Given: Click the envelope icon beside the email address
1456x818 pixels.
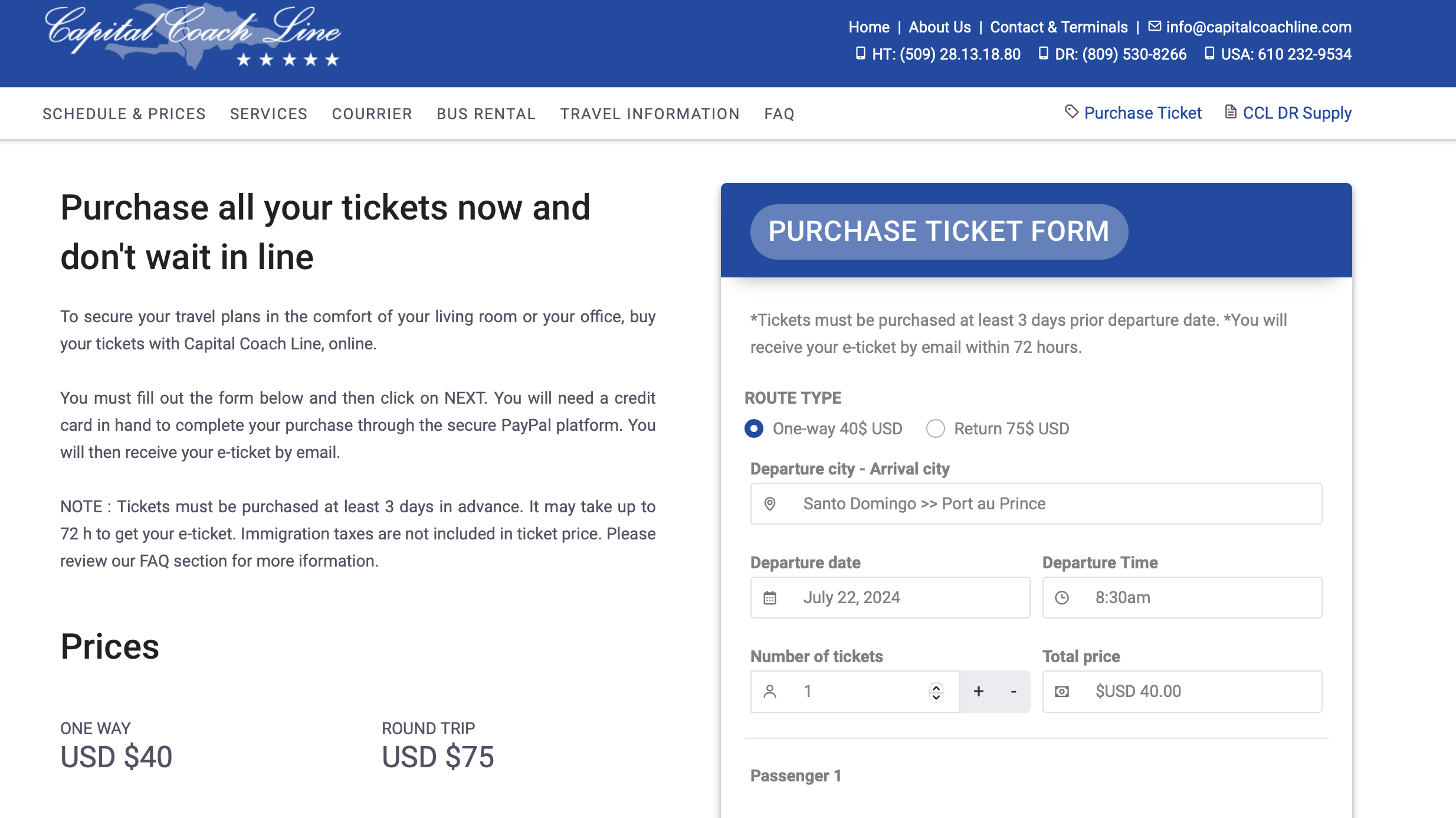Looking at the screenshot, I should pyautogui.click(x=1155, y=27).
